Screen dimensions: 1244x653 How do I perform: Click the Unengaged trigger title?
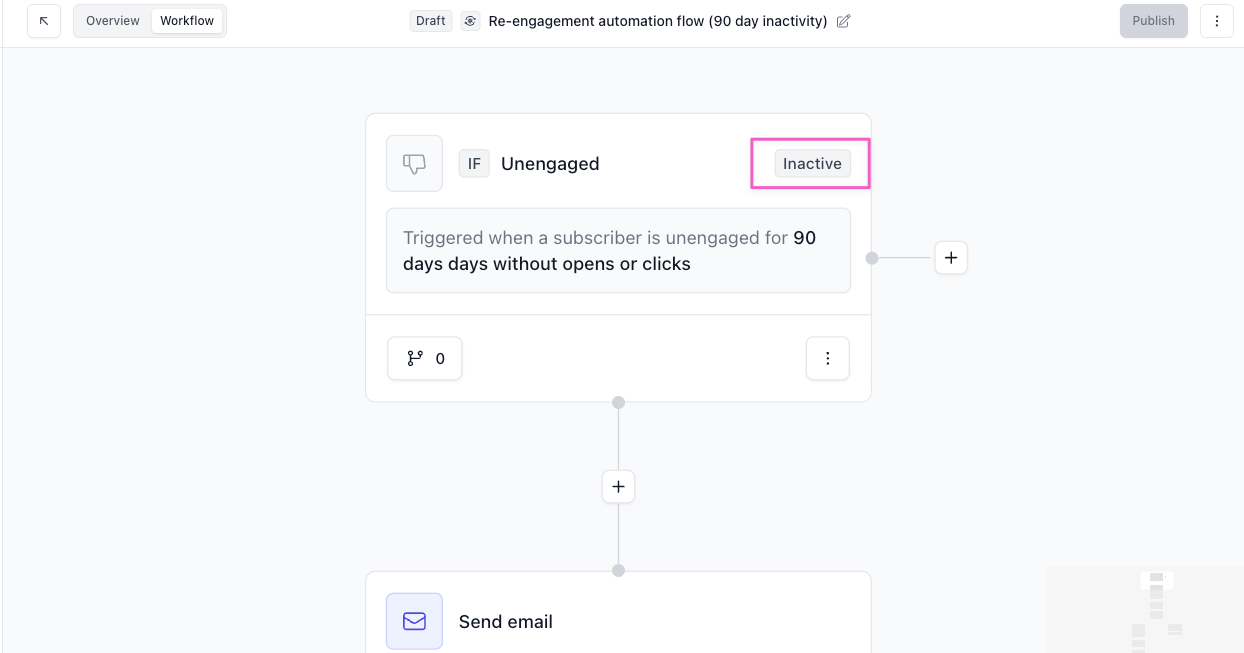(550, 164)
